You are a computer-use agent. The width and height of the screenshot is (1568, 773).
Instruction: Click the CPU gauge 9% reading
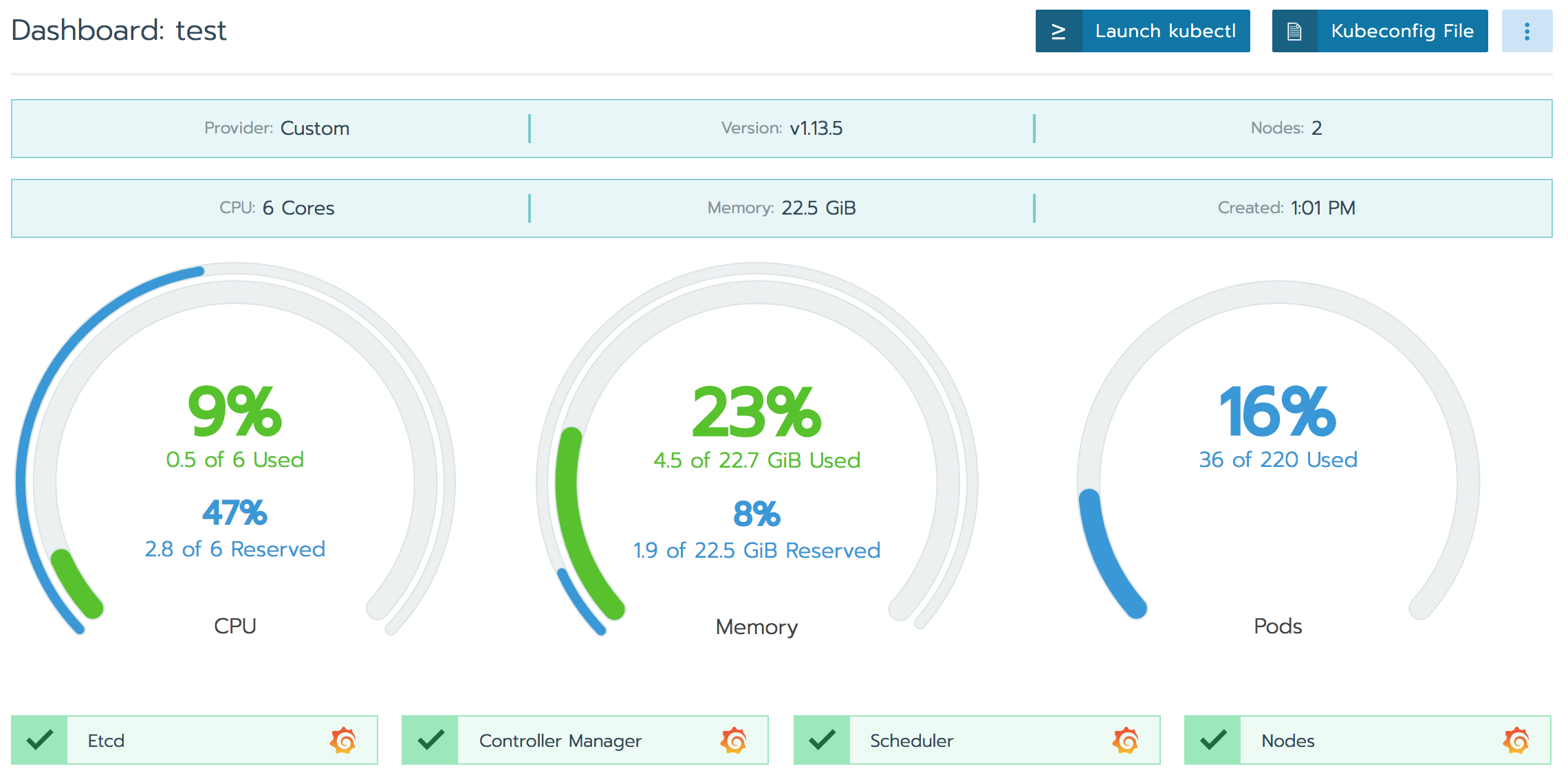point(235,412)
